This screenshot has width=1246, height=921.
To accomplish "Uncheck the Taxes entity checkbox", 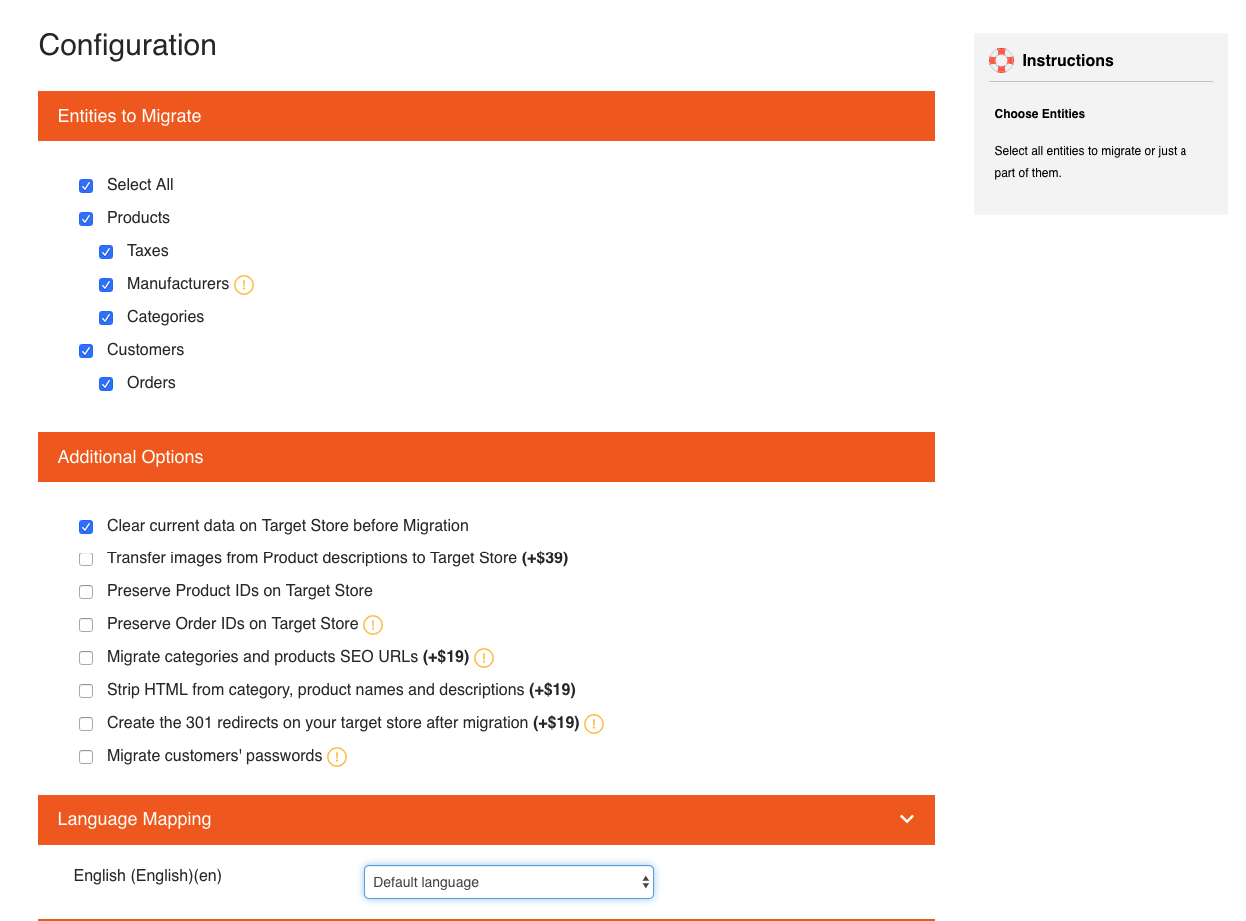I will [x=106, y=252].
